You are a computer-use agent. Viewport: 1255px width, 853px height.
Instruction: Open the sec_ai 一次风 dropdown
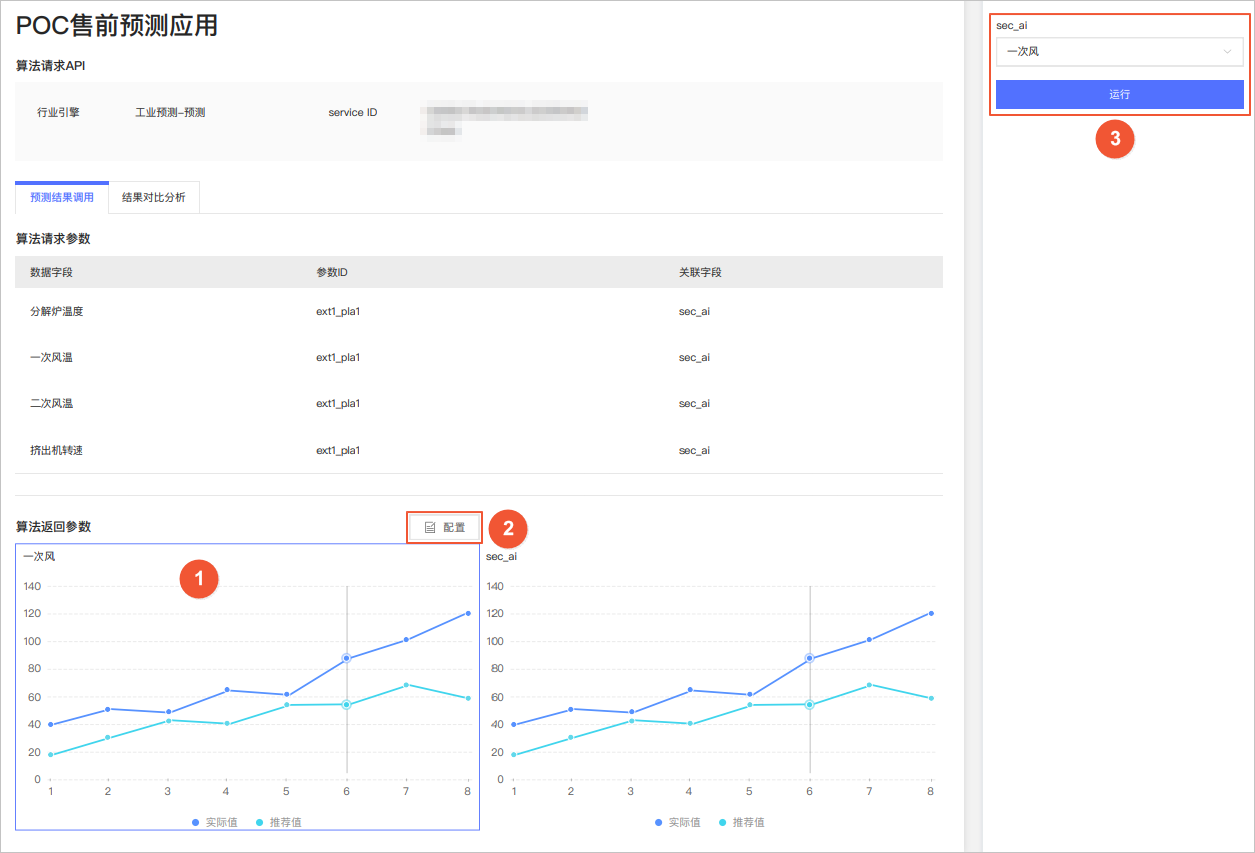click(1119, 51)
